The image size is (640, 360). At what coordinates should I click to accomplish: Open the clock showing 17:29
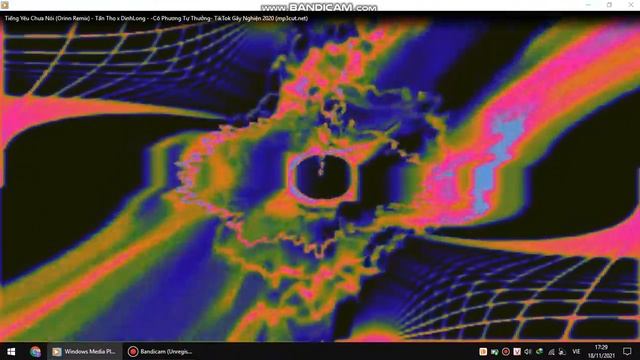[x=601, y=351]
